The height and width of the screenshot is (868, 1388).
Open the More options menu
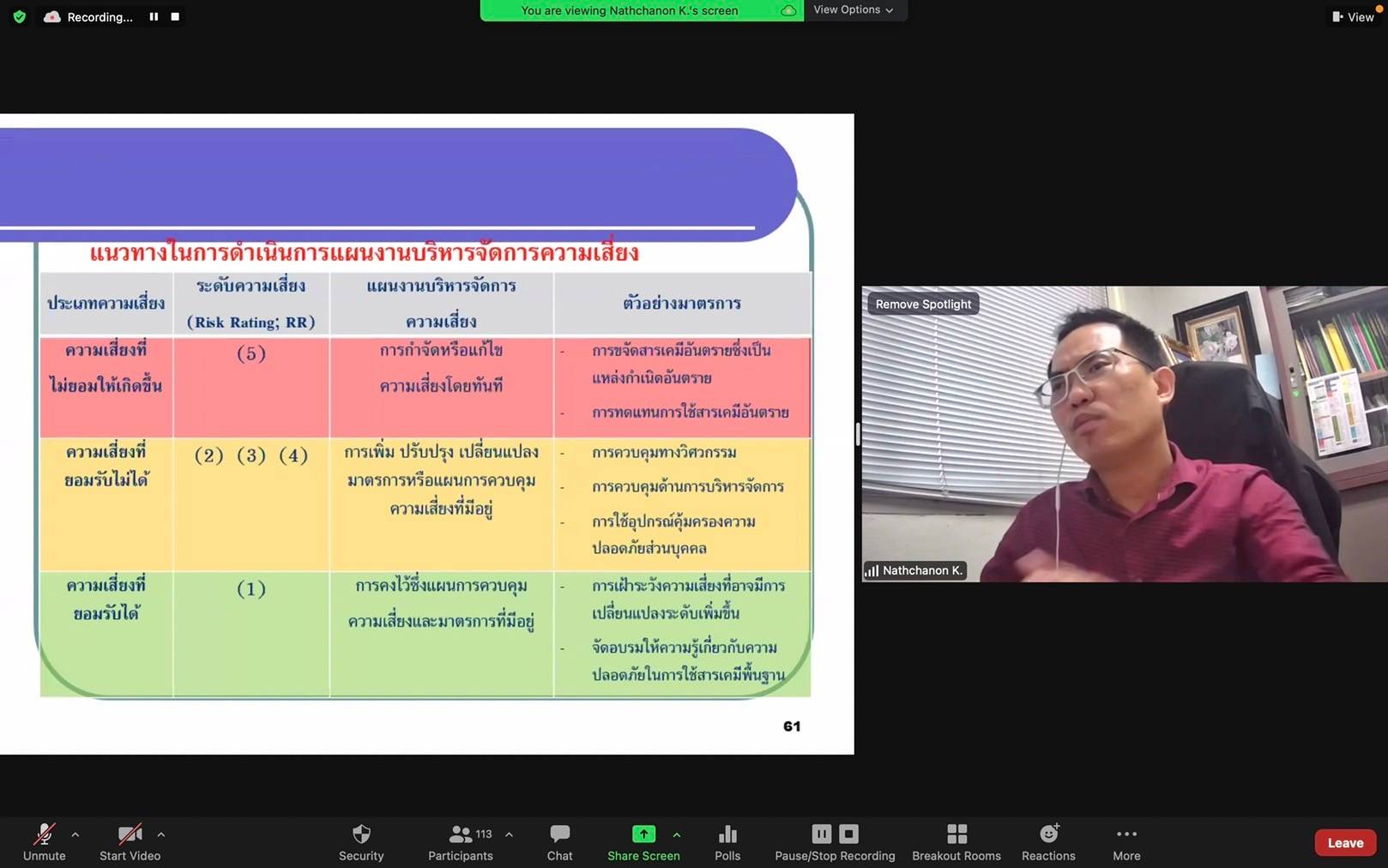pyautogui.click(x=1126, y=834)
